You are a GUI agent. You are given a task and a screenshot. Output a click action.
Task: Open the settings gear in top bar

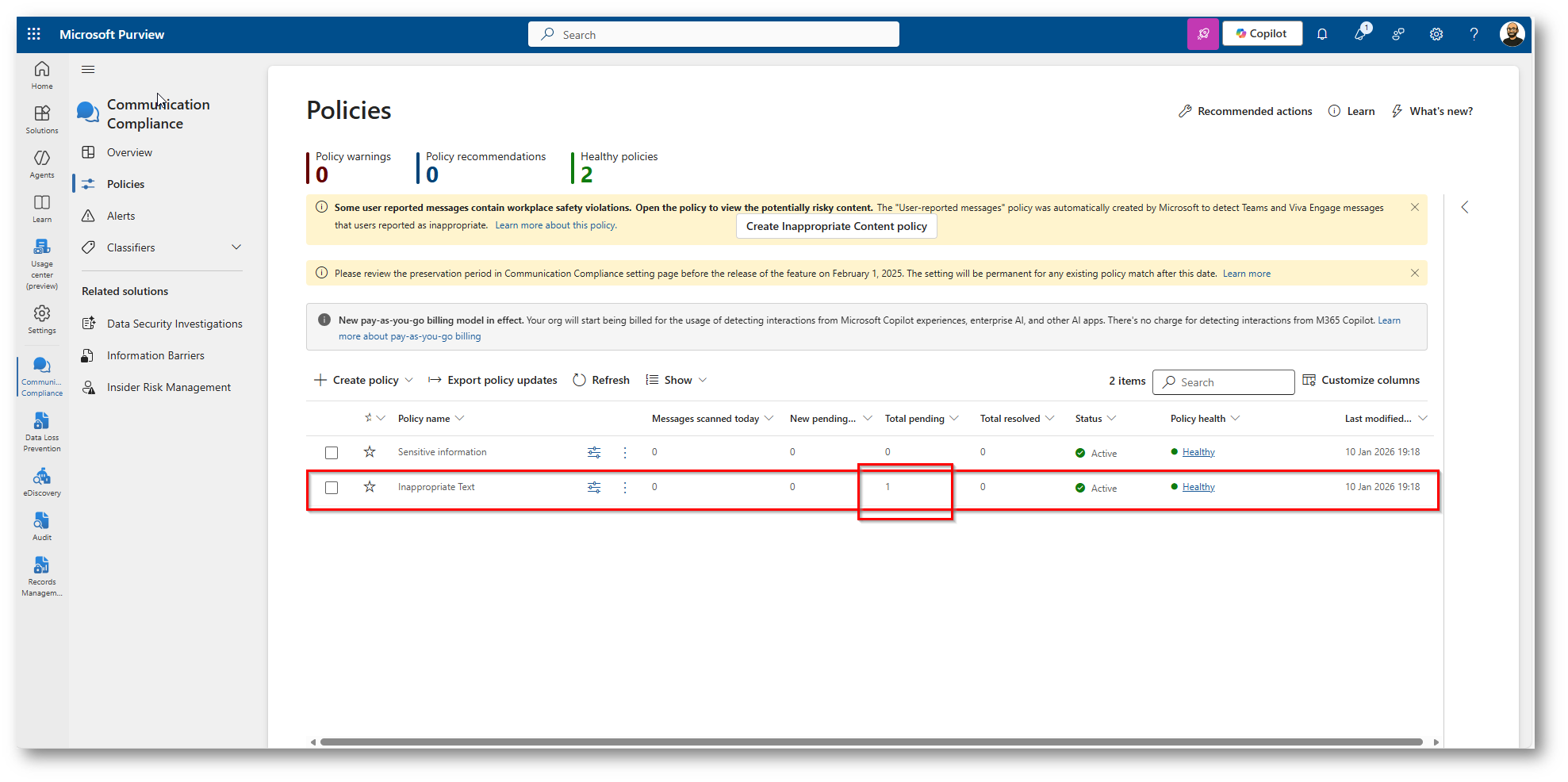[x=1436, y=34]
